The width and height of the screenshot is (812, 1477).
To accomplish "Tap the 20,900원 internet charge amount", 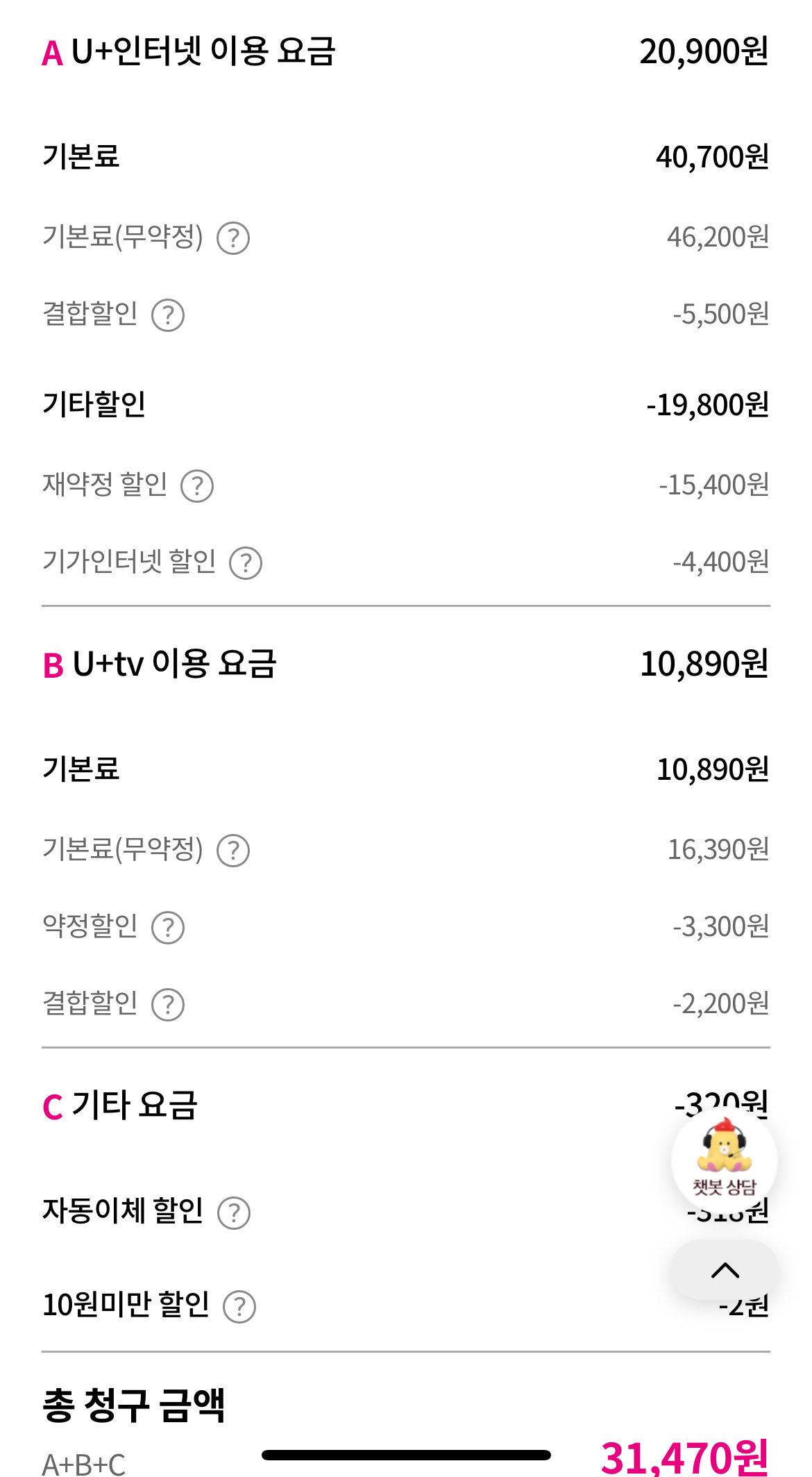I will tap(703, 51).
